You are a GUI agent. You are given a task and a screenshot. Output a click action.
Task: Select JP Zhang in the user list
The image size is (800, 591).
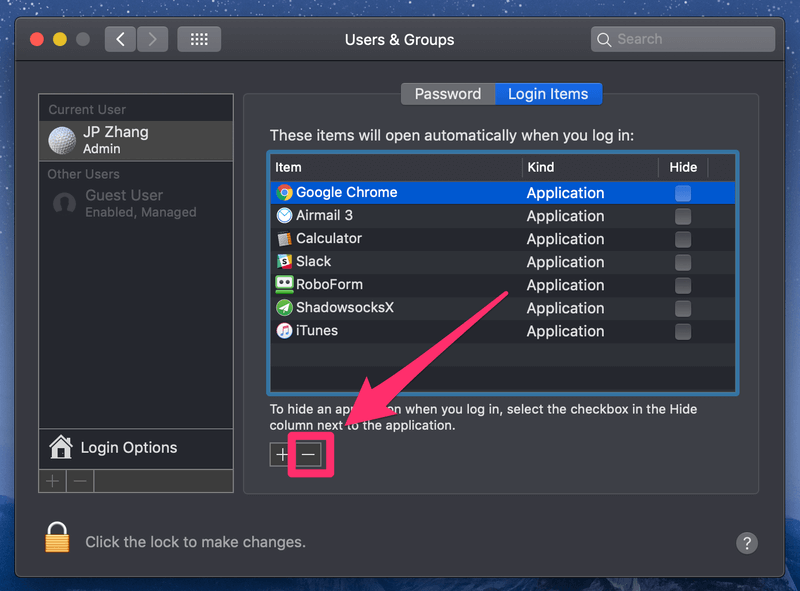click(136, 140)
